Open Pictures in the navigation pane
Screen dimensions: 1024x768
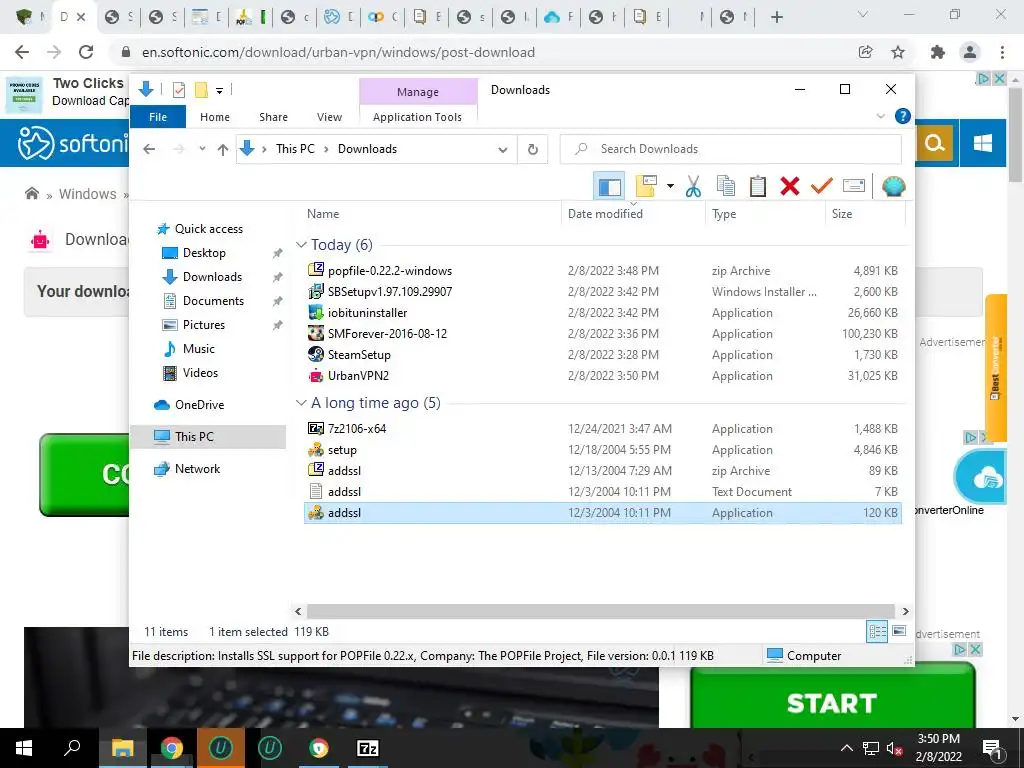tap(203, 325)
